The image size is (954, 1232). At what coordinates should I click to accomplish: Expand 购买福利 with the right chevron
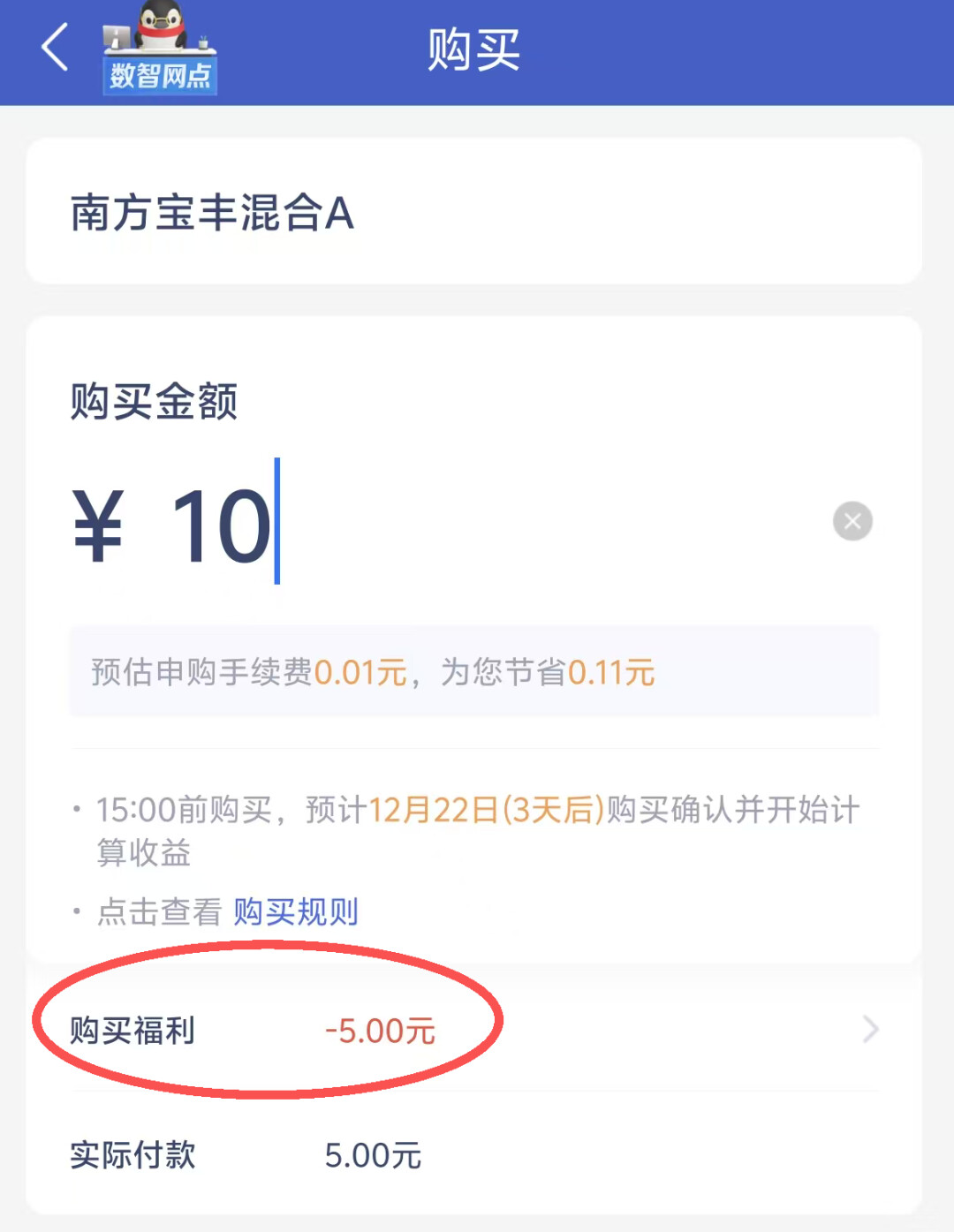tap(870, 1029)
